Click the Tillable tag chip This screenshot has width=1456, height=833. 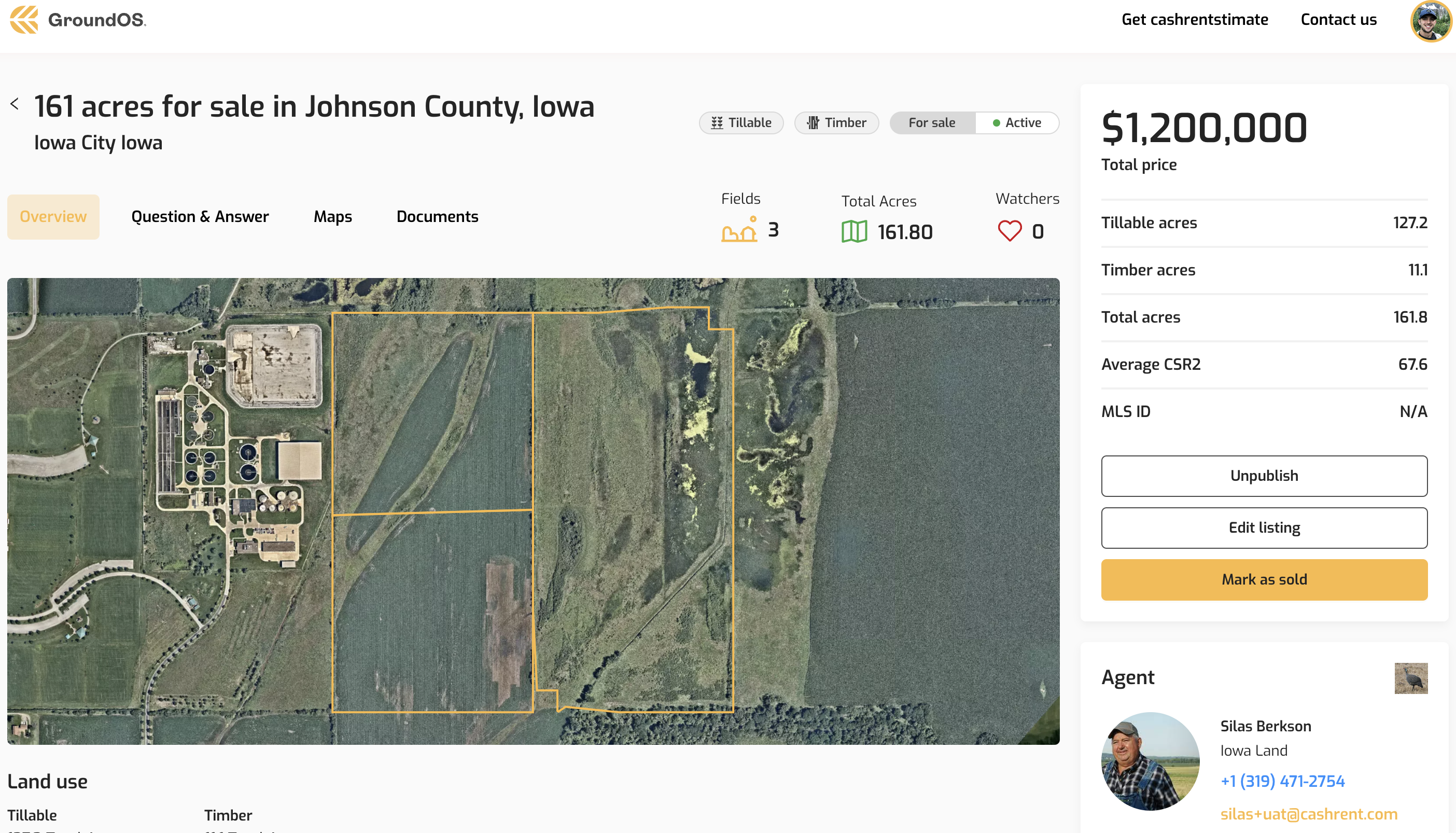pyautogui.click(x=741, y=123)
